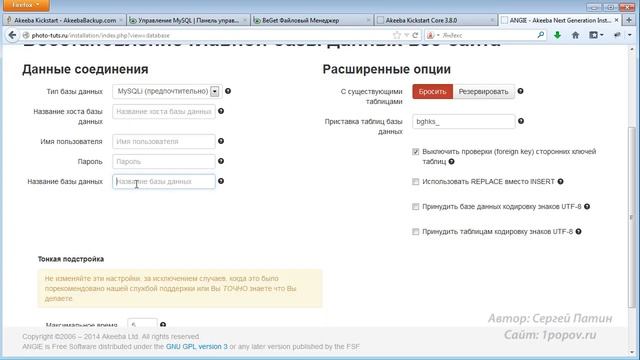The image size is (640, 360).
Task: Go to the browser home page
Action: click(576, 36)
